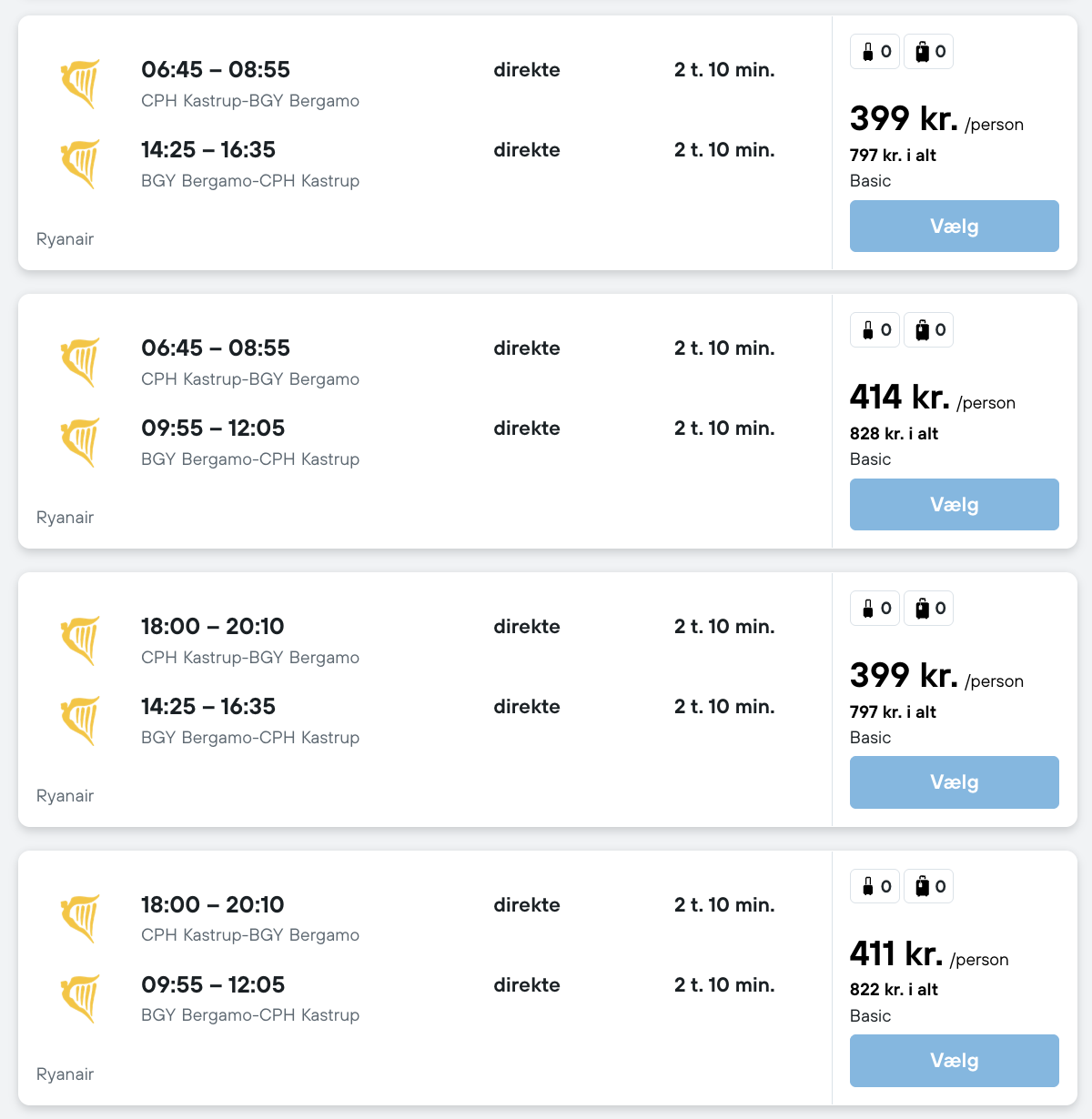Select Vælg for the 18:00 outbound, 14:25 return offer
The image size is (1092, 1119).
click(x=954, y=782)
